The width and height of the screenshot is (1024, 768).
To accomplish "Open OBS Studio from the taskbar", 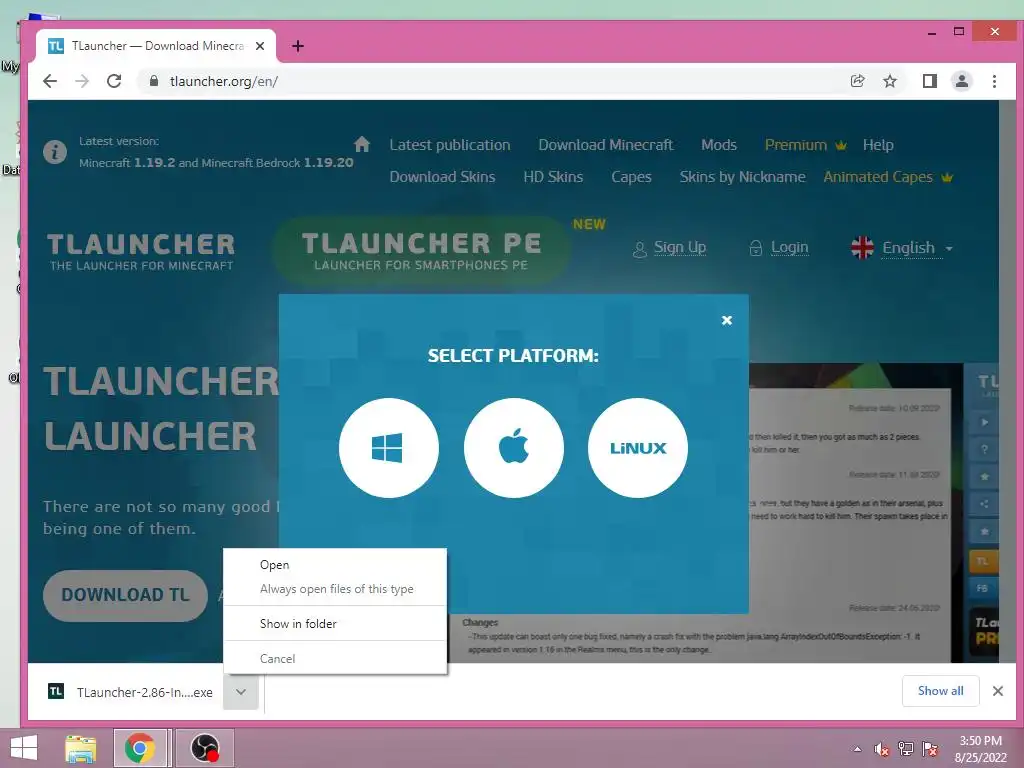I will pyautogui.click(x=204, y=748).
